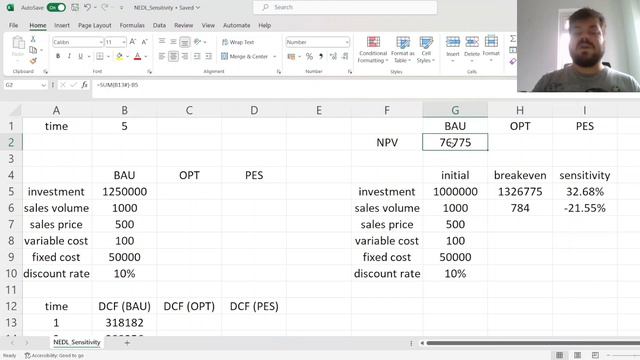Open Font group dialog launcher
640x360 pixels.
[150, 71]
